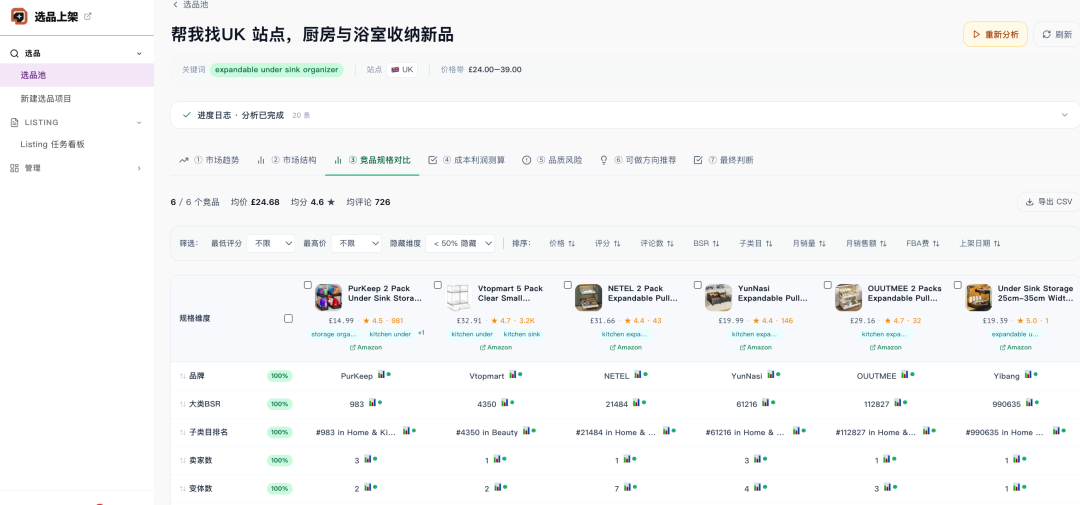The image size is (1080, 505).
Task: Open Amazon link under NETEL product
Action: [x=625, y=347]
